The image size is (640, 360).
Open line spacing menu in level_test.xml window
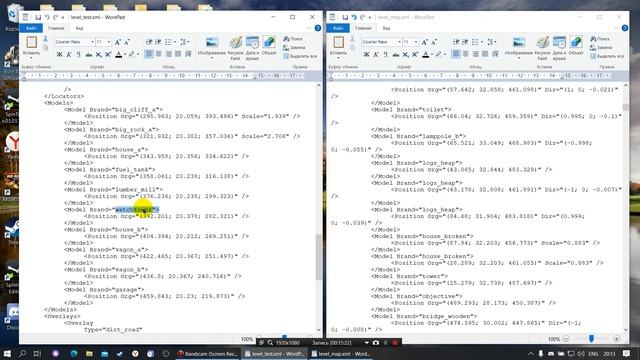click(184, 42)
